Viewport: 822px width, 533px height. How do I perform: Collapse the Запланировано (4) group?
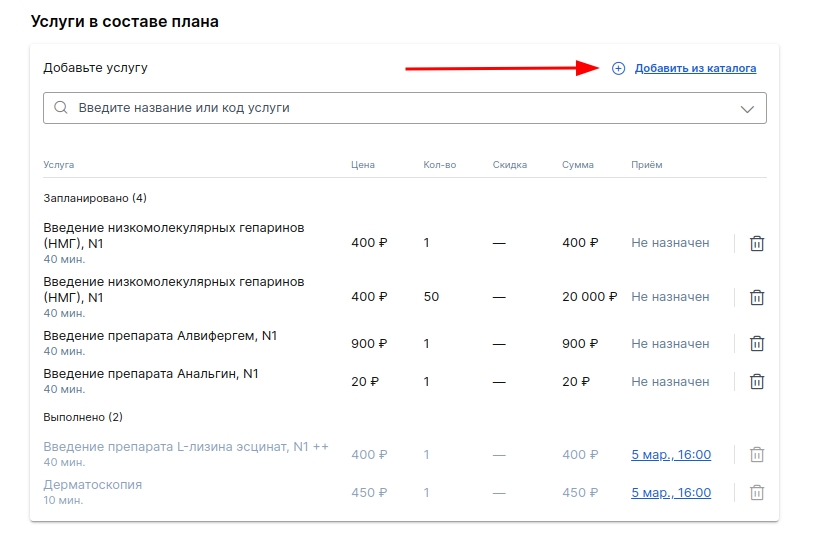click(95, 198)
